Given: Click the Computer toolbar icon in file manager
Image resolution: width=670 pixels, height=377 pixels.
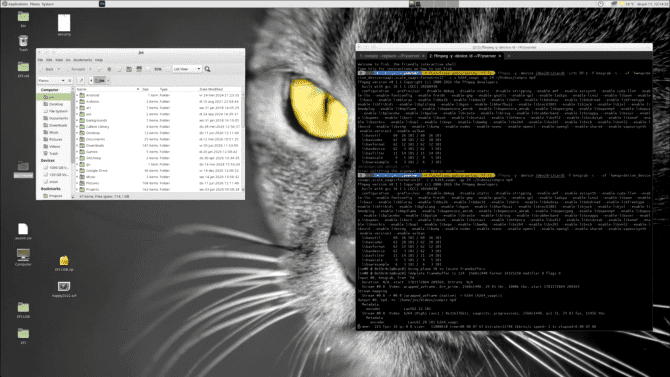Looking at the screenshot, I should point(139,69).
